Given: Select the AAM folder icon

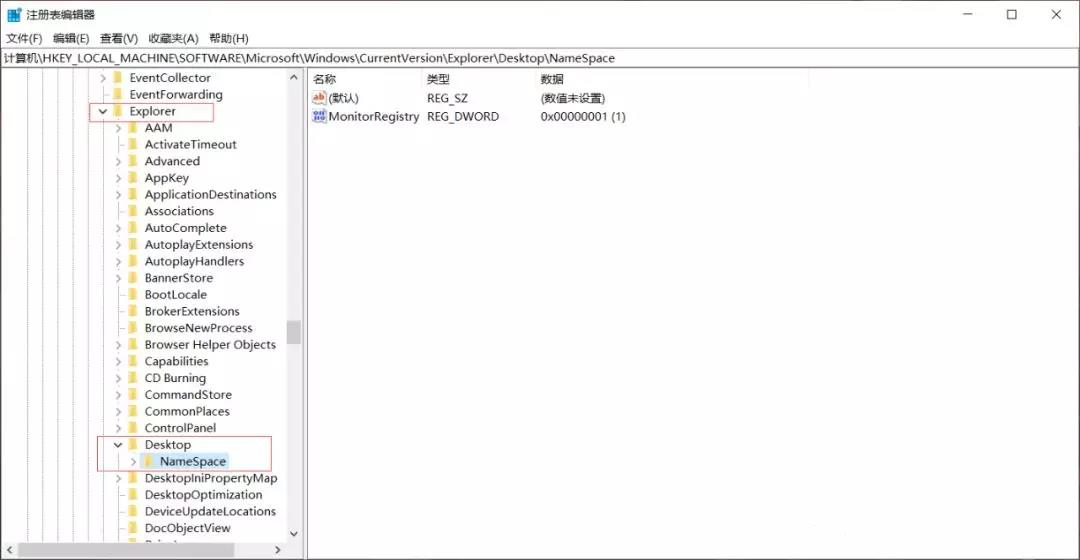Looking at the screenshot, I should [x=133, y=127].
